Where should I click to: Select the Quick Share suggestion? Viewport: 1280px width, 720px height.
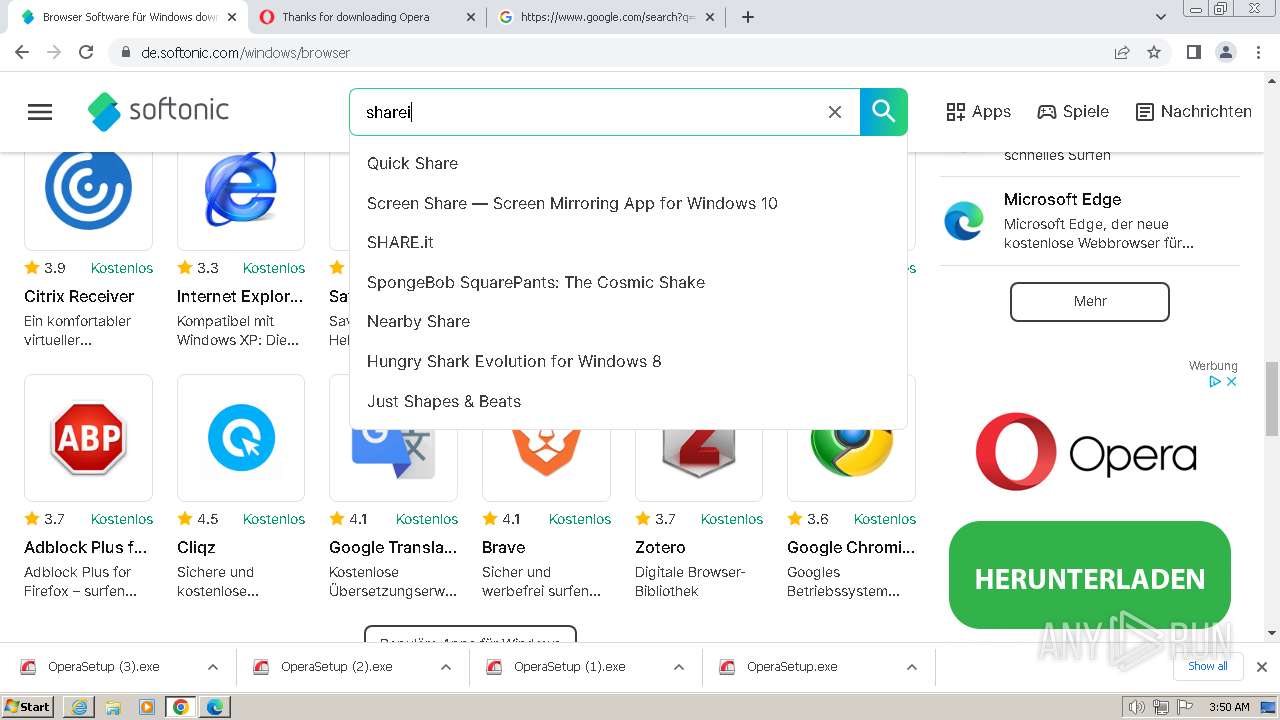click(x=412, y=163)
